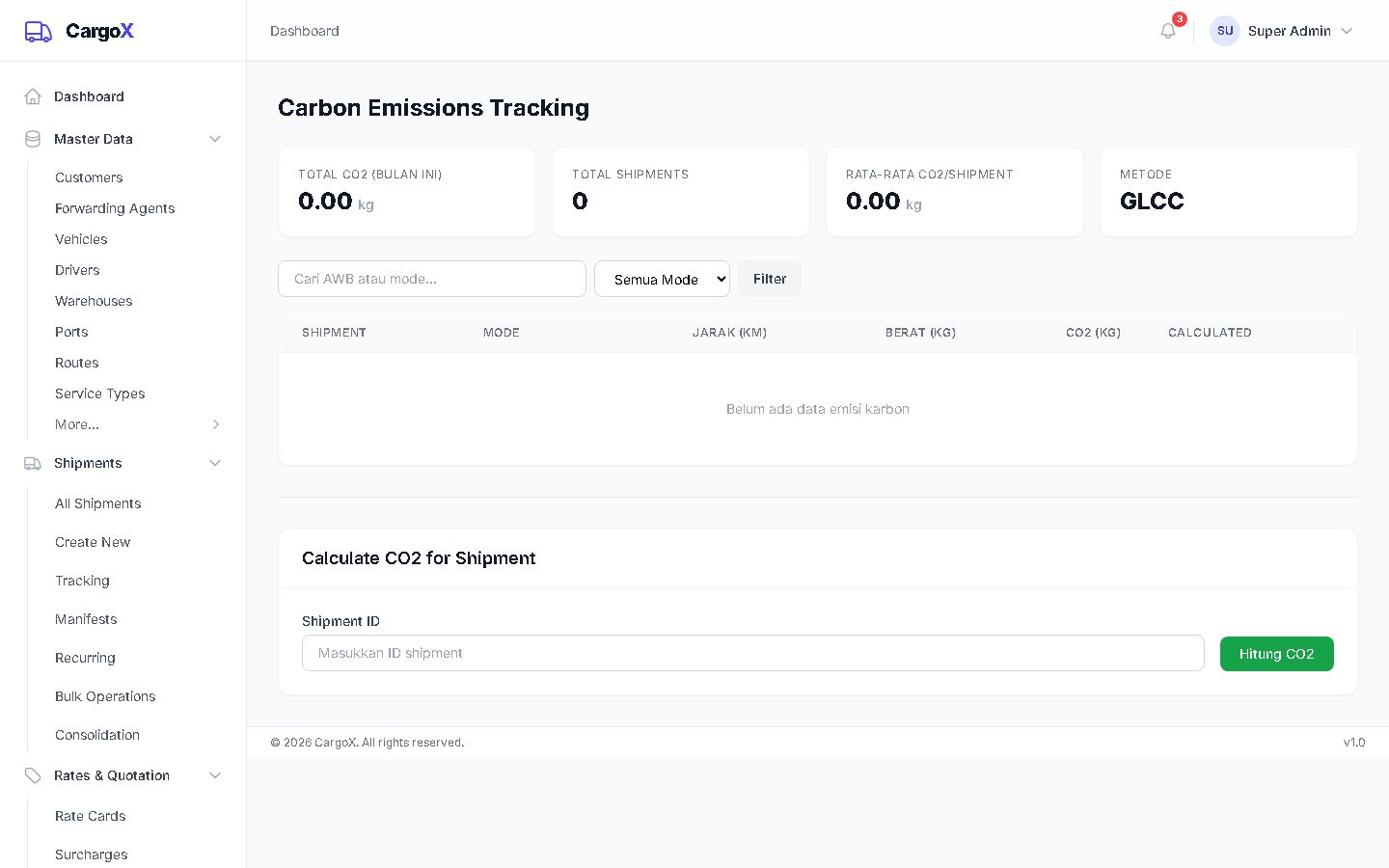The image size is (1389, 868).
Task: Open Forwarding Agents menu item
Action: (115, 208)
